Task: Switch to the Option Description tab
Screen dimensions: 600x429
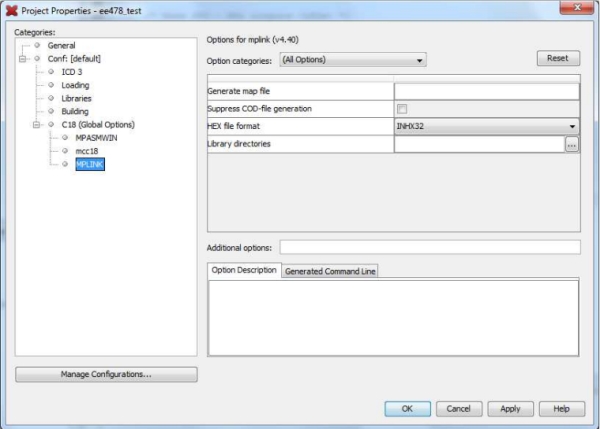Action: click(x=244, y=271)
